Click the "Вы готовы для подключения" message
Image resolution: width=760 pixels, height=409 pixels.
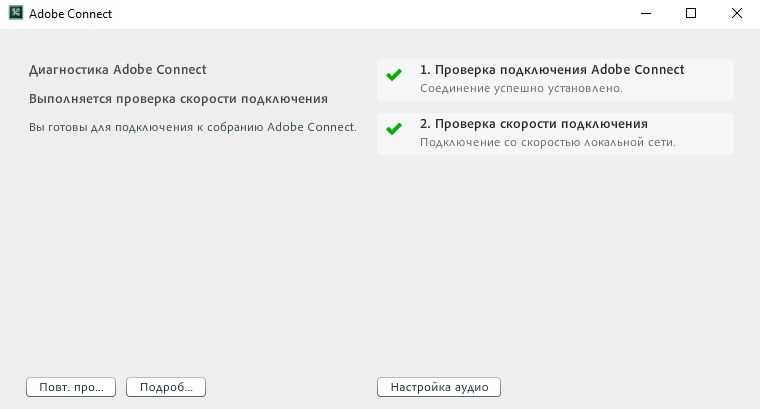[193, 127]
